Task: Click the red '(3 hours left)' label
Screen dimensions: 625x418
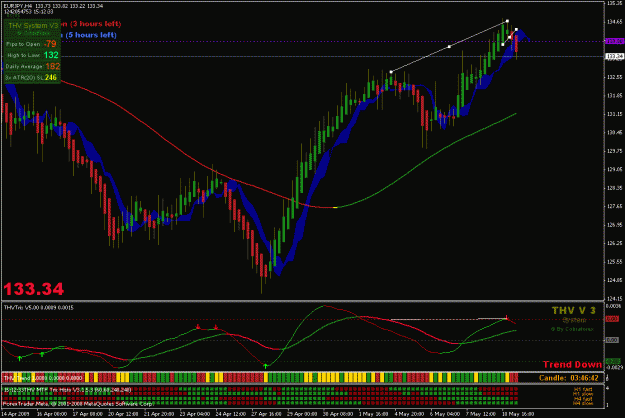Action: pyautogui.click(x=95, y=24)
